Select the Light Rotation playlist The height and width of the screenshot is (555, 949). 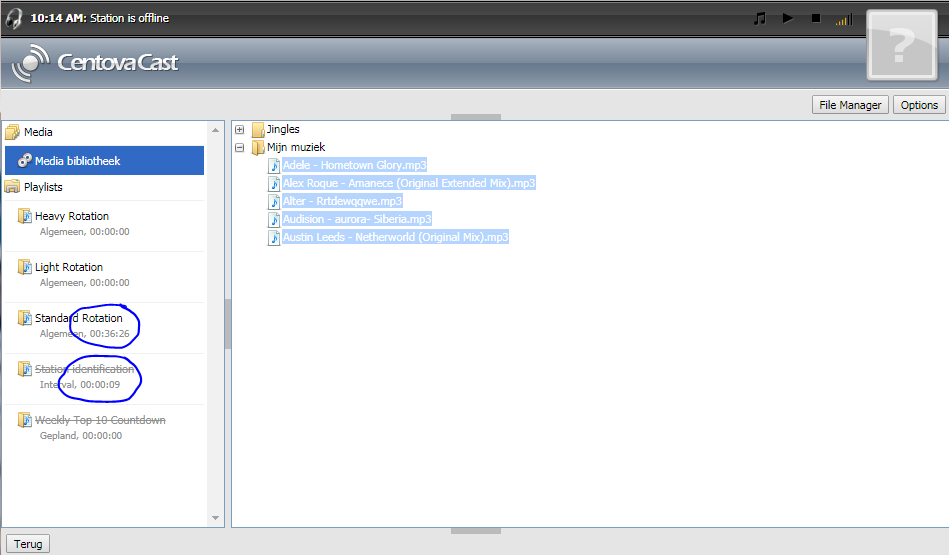point(104,274)
